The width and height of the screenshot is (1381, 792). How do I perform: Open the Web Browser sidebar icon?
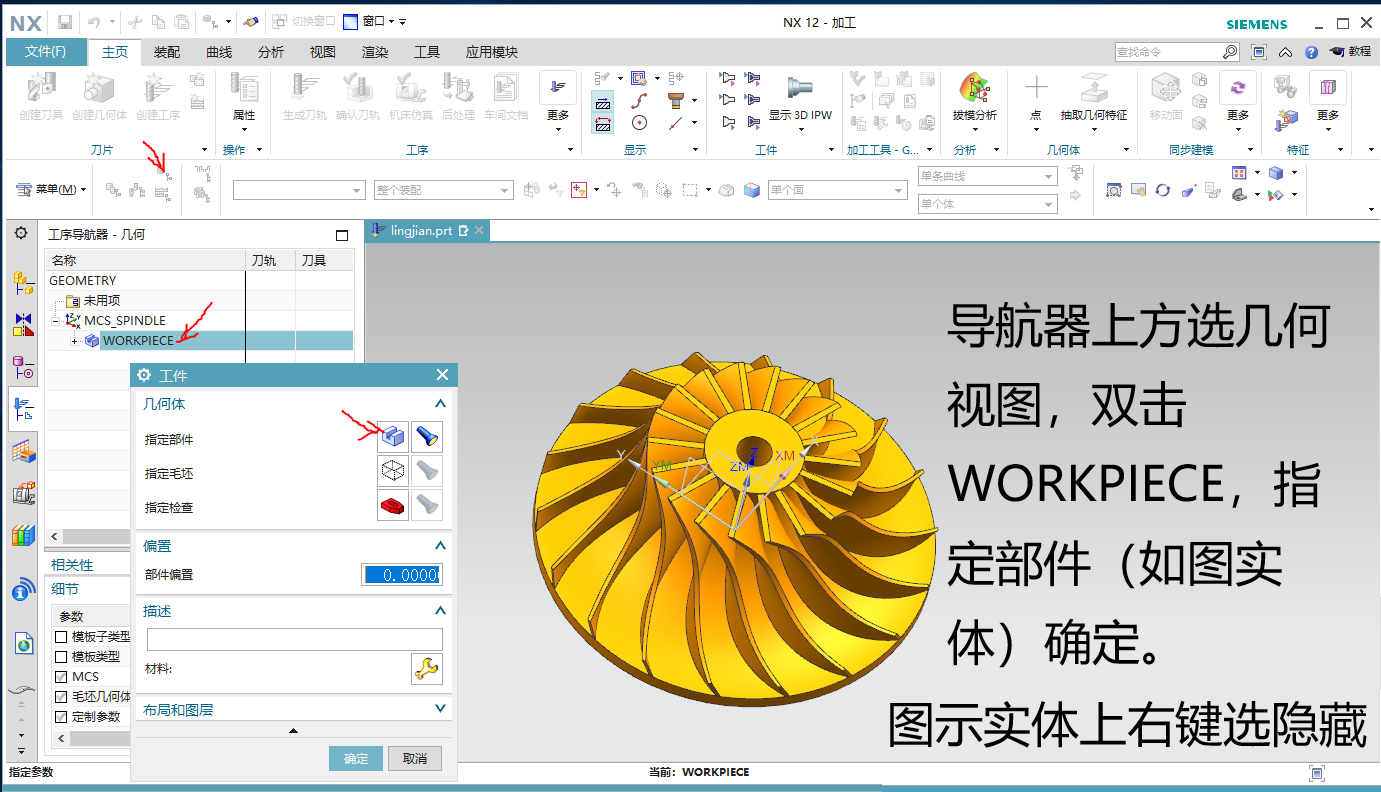coord(23,643)
